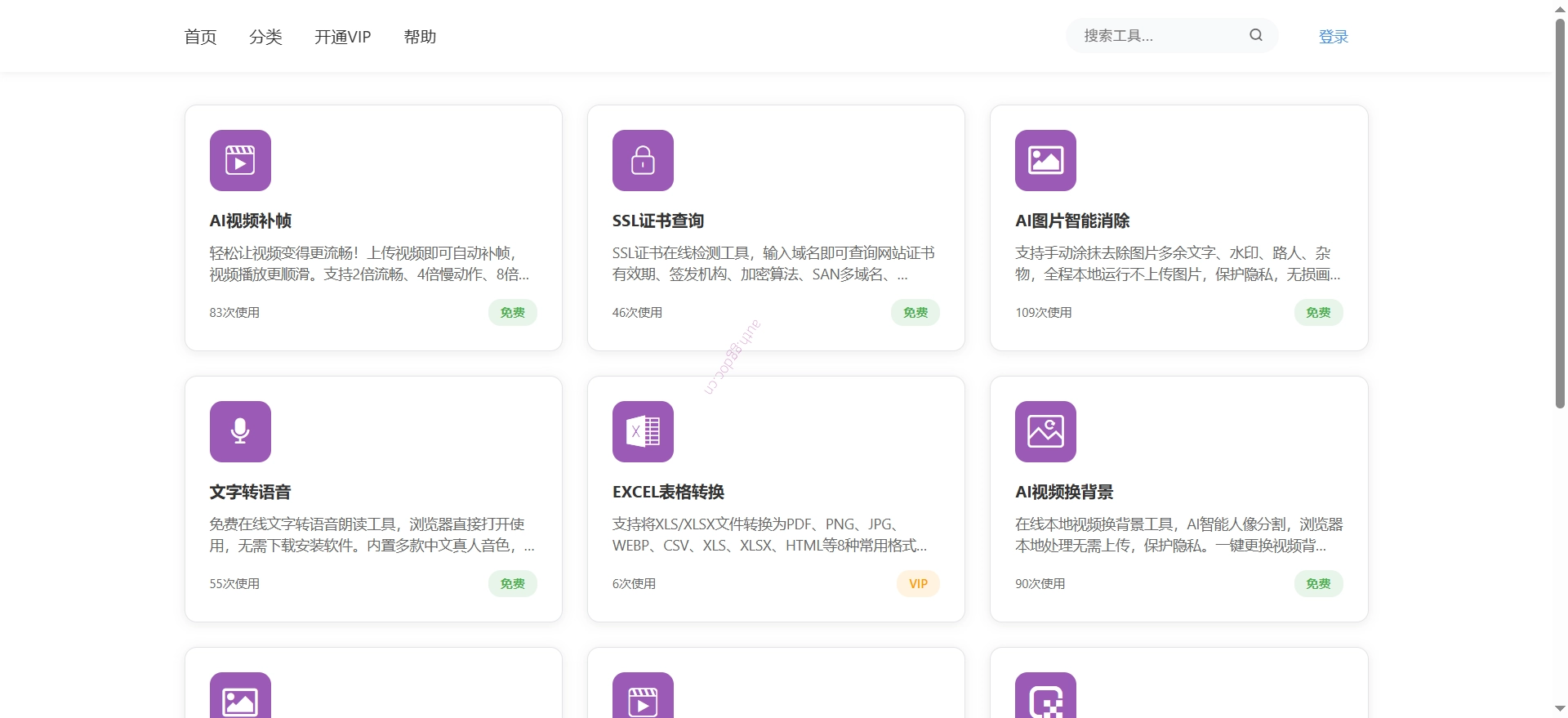Click the EXCEL表格转换 spreadsheet icon

(643, 431)
